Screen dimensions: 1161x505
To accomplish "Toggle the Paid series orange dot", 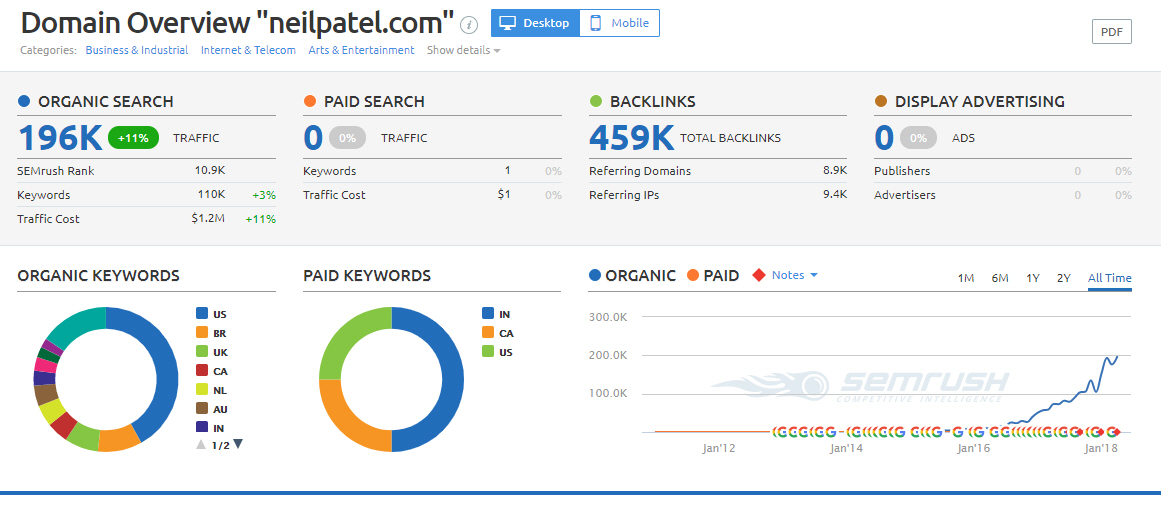I will pyautogui.click(x=692, y=276).
